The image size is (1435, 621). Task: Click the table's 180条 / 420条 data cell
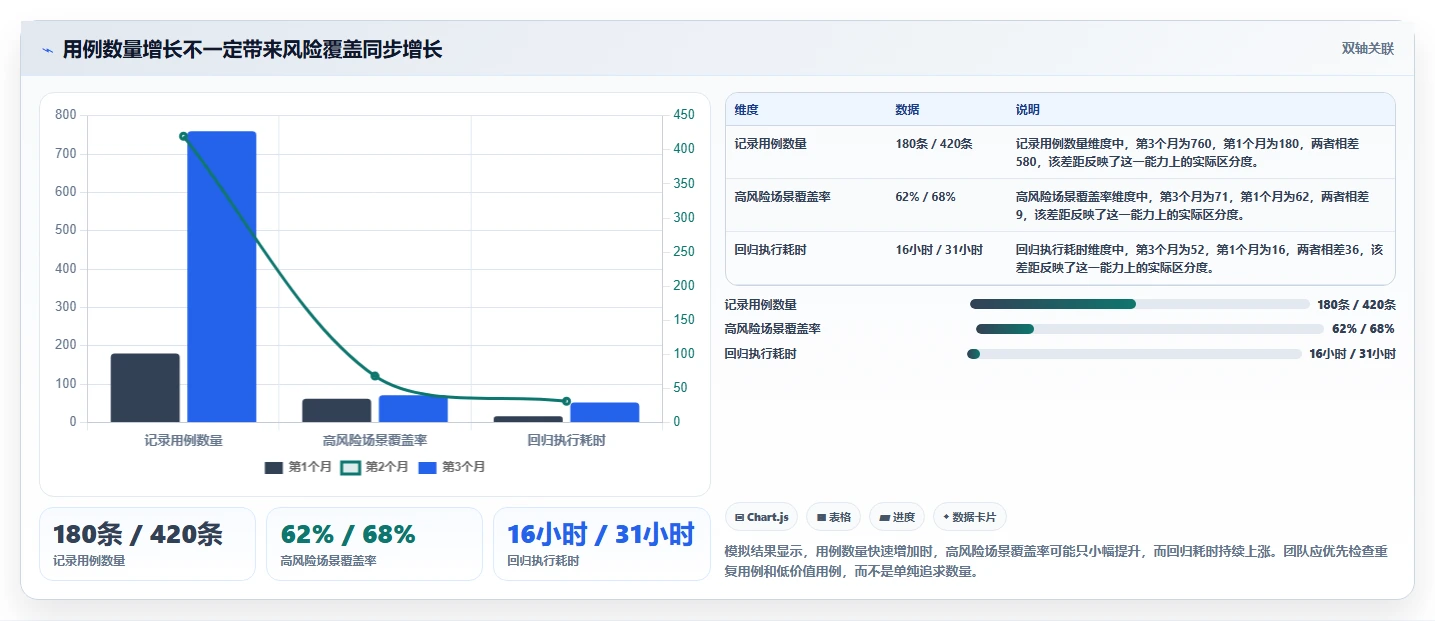(934, 144)
